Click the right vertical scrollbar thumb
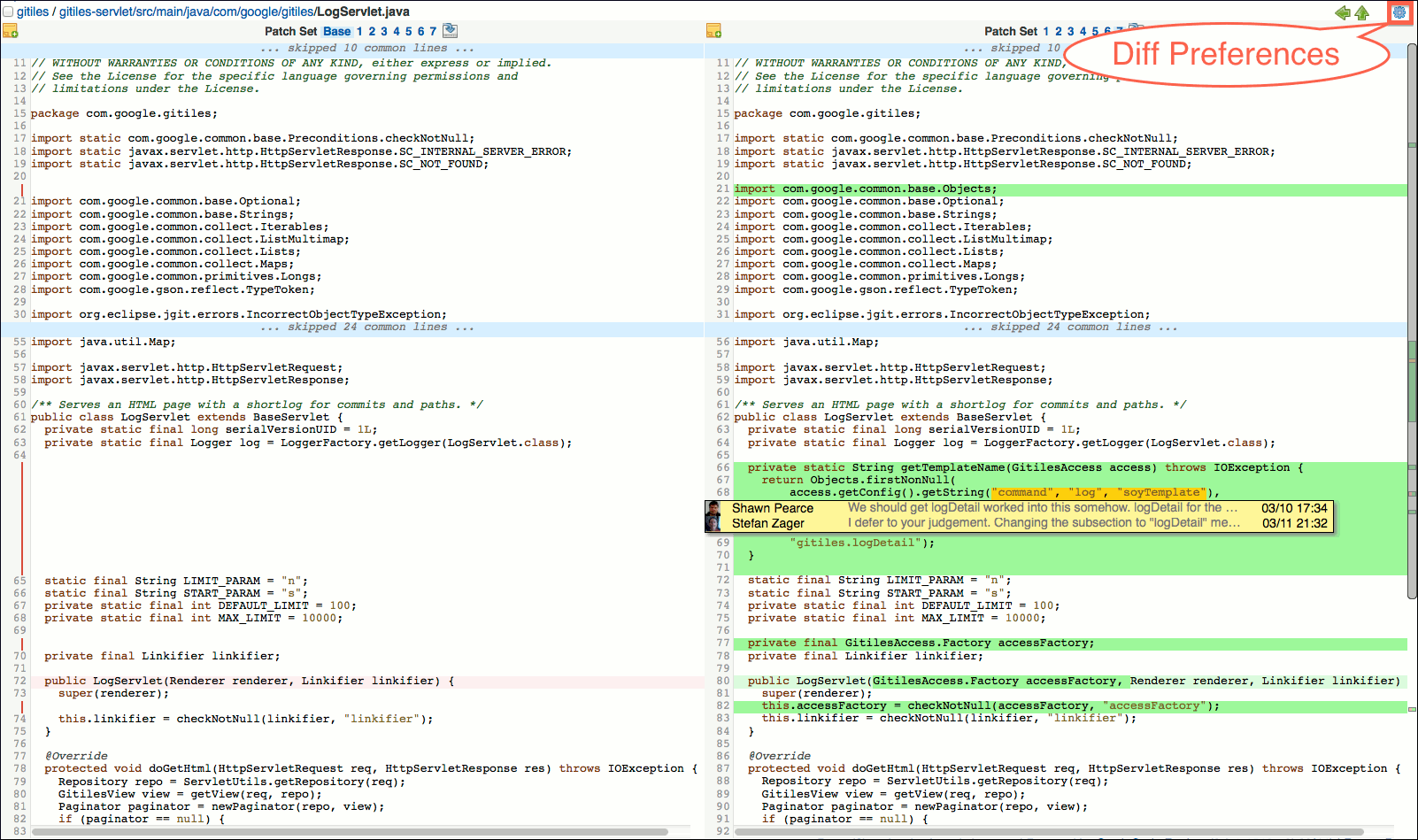The image size is (1418, 840). point(1412,319)
